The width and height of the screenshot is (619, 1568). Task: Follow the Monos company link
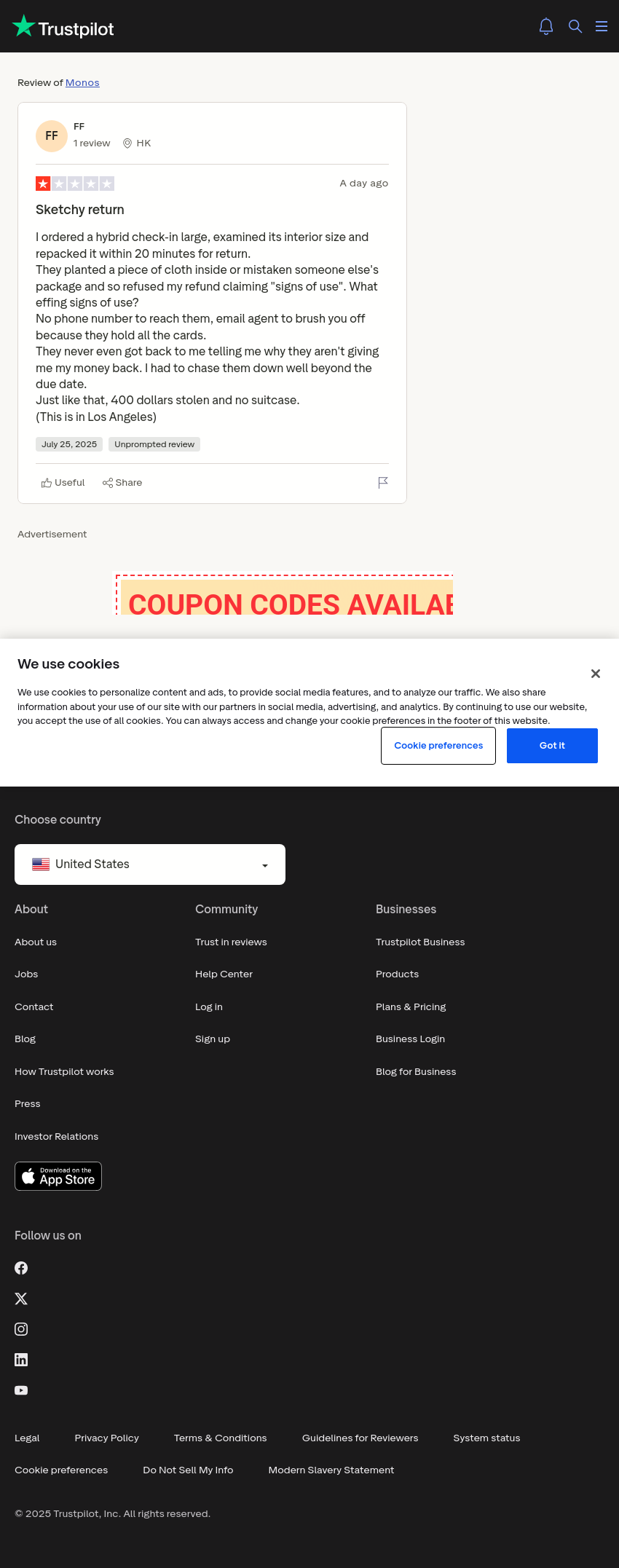(x=82, y=83)
